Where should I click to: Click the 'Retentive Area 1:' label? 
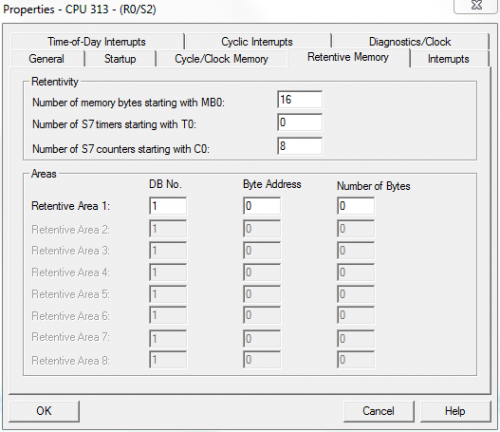70,206
